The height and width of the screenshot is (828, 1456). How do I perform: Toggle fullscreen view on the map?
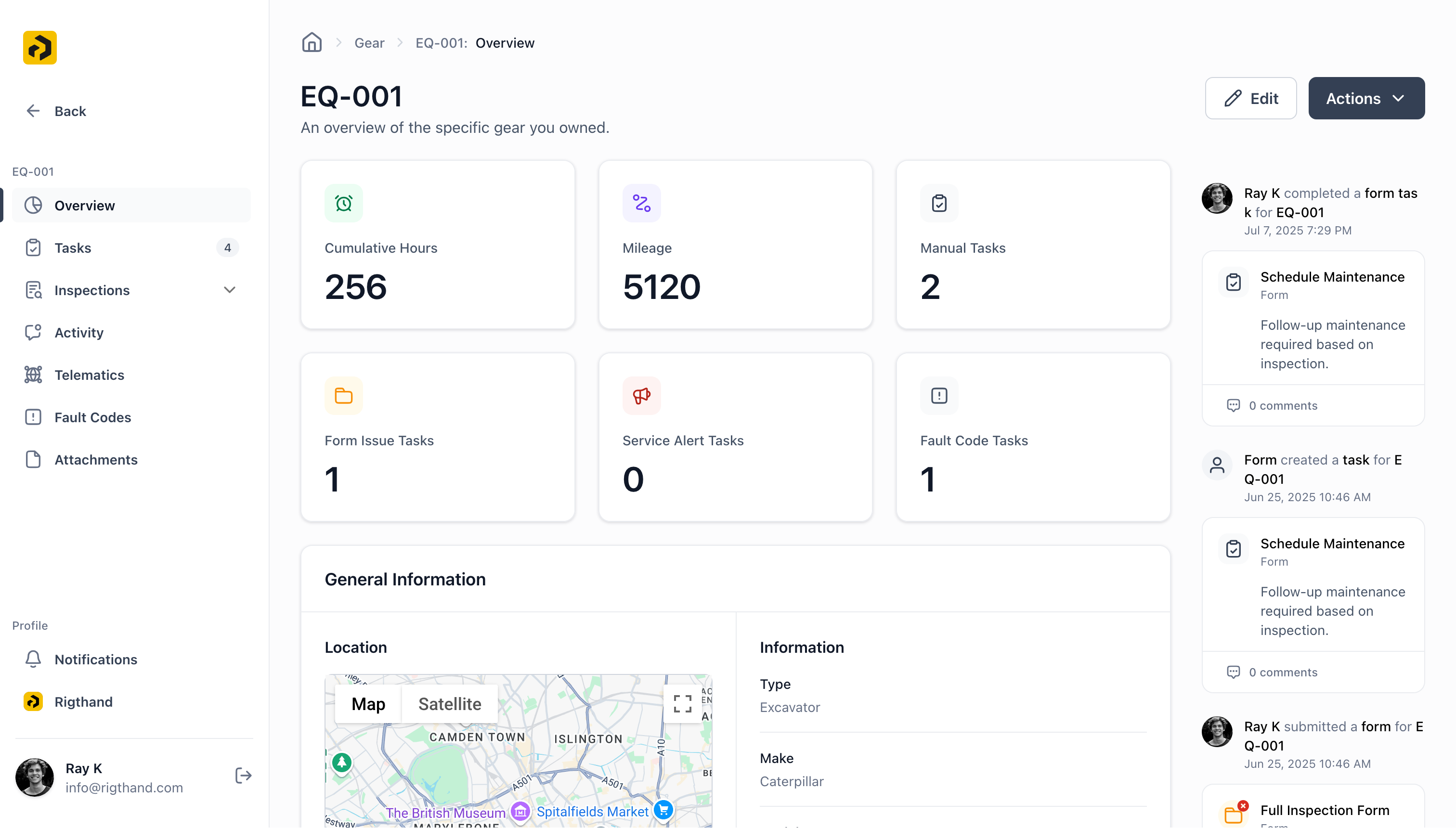coord(683,703)
